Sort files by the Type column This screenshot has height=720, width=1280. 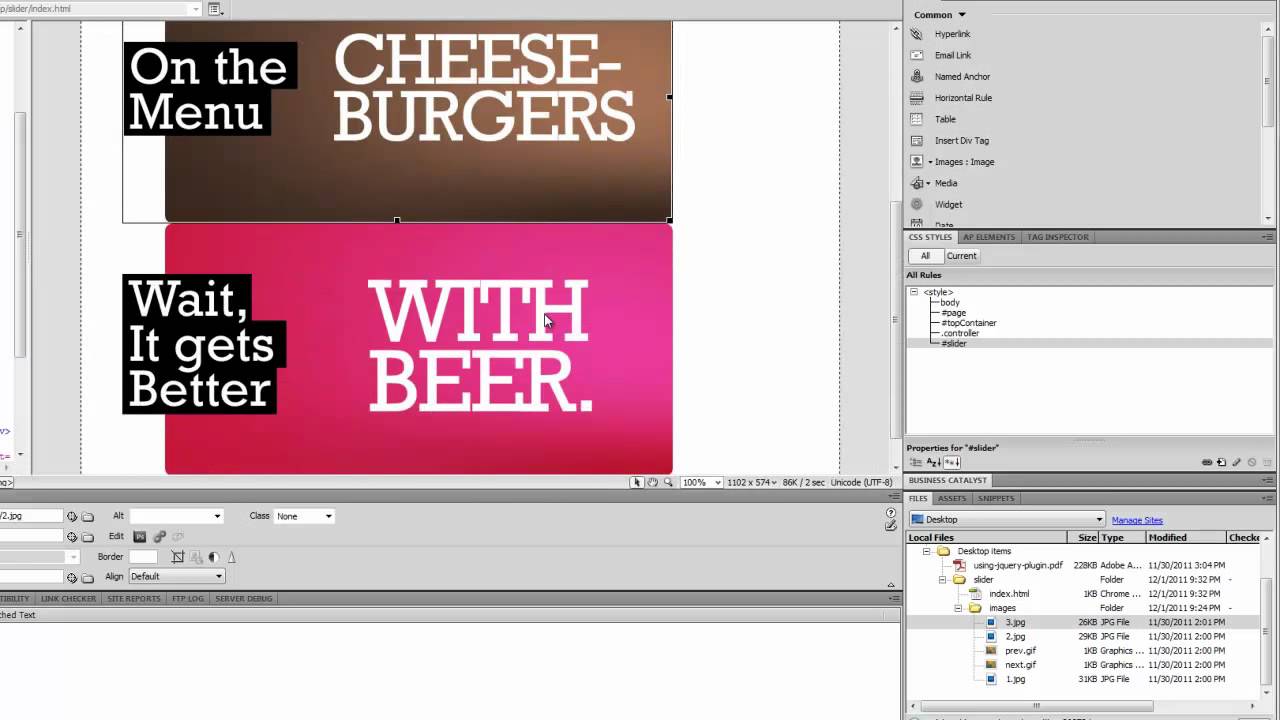(x=1122, y=537)
